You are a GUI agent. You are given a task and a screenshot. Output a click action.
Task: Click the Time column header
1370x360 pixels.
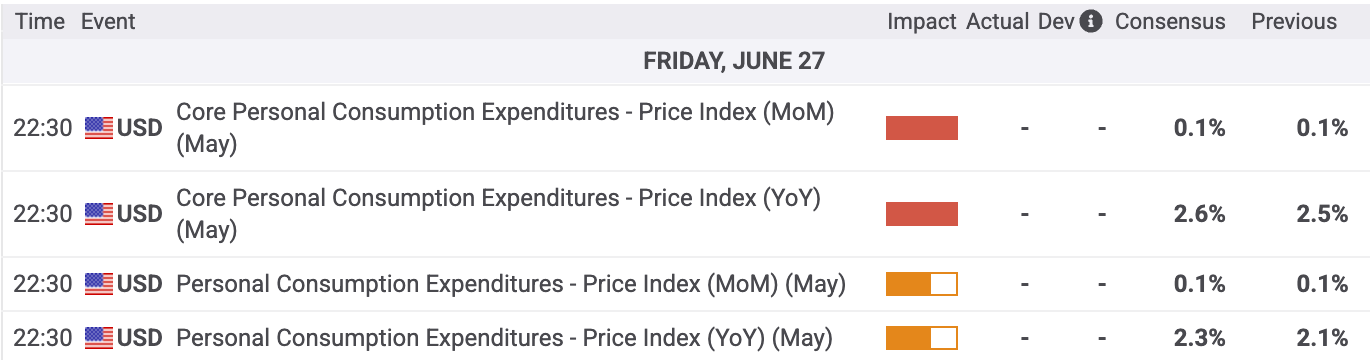(40, 21)
